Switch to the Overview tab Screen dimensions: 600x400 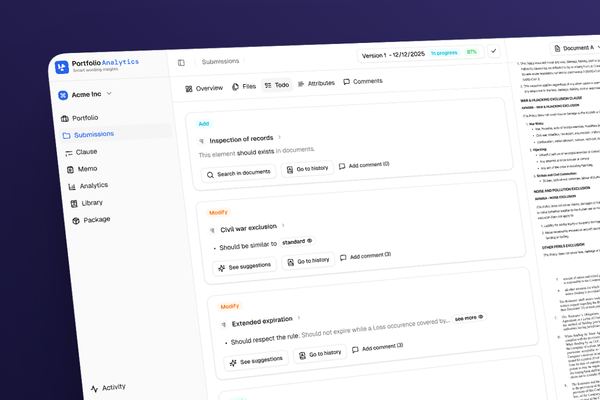(204, 88)
